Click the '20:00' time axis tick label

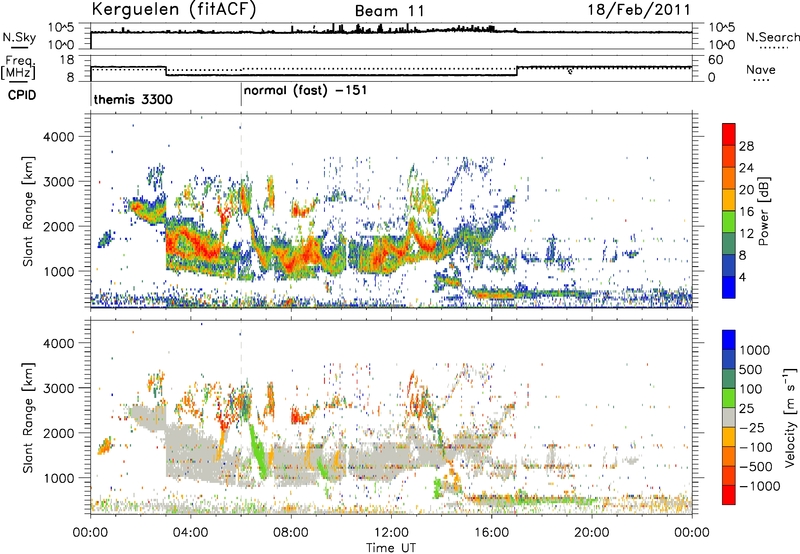coord(592,532)
